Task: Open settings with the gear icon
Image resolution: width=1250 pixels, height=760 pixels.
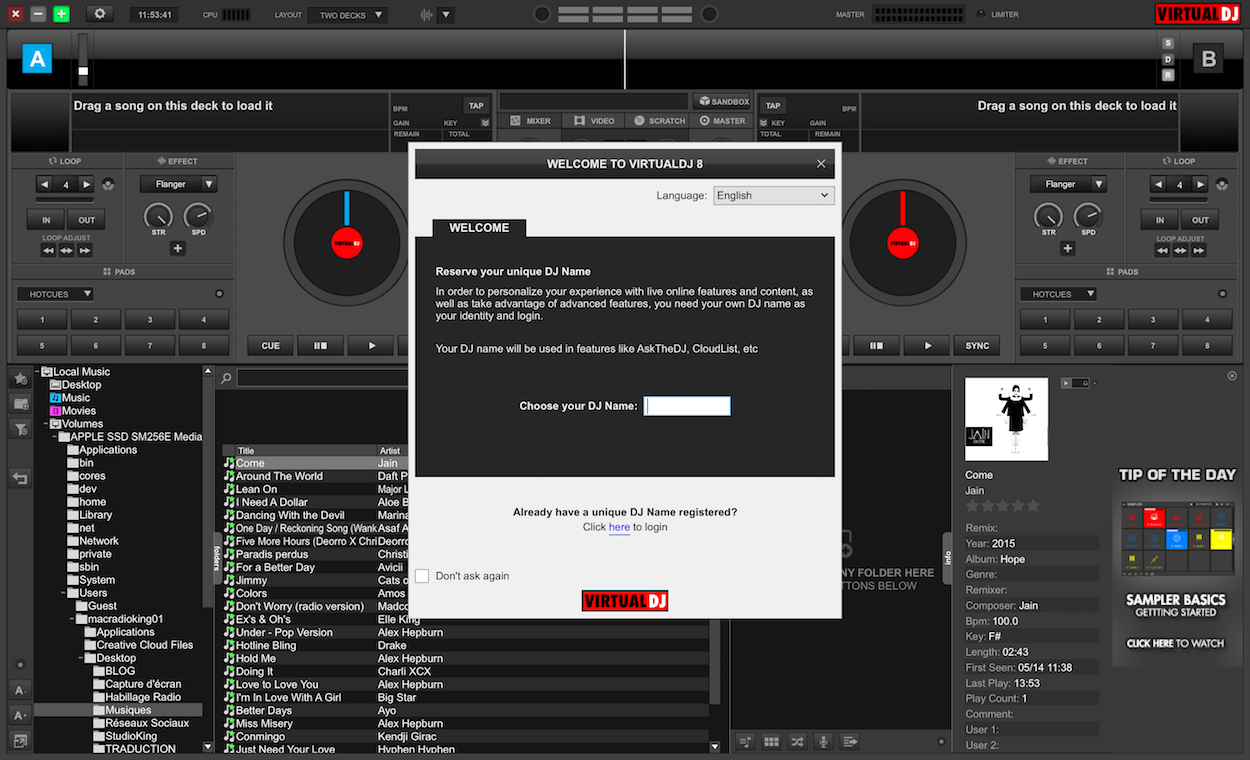Action: (x=99, y=14)
